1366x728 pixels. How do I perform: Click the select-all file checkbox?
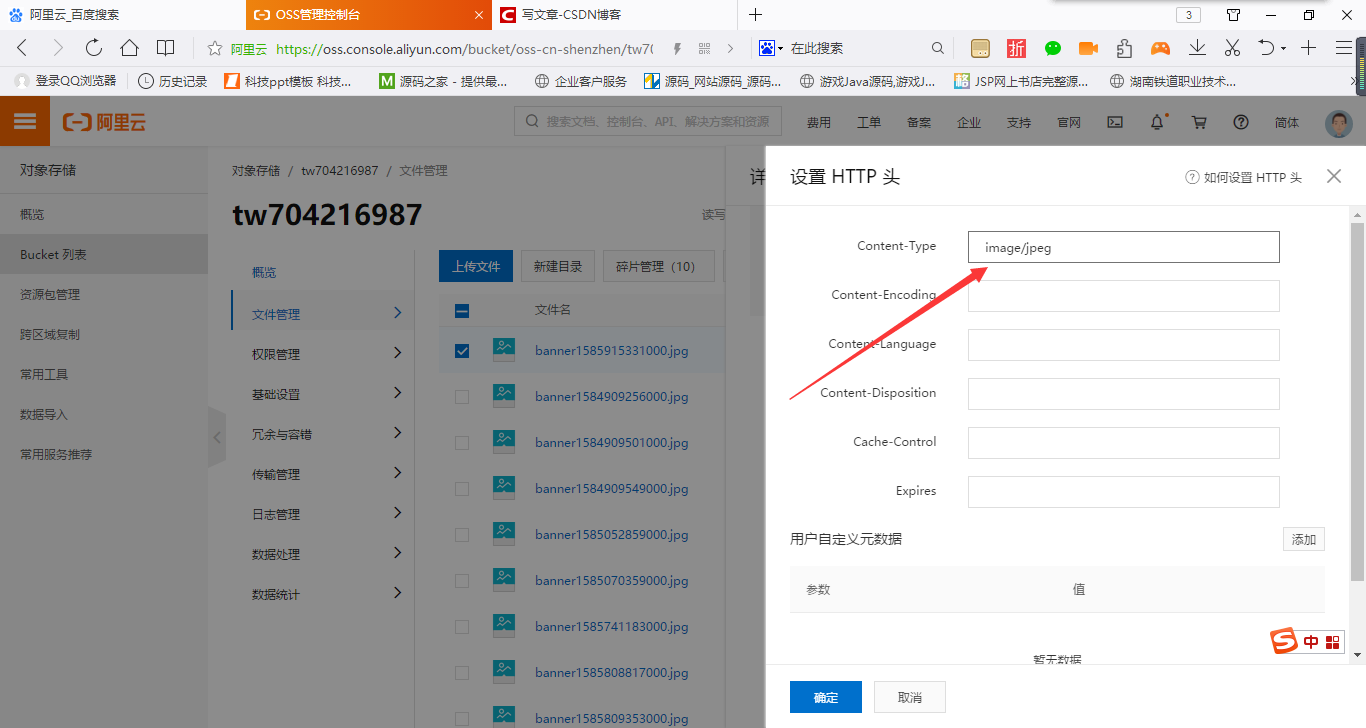(461, 310)
